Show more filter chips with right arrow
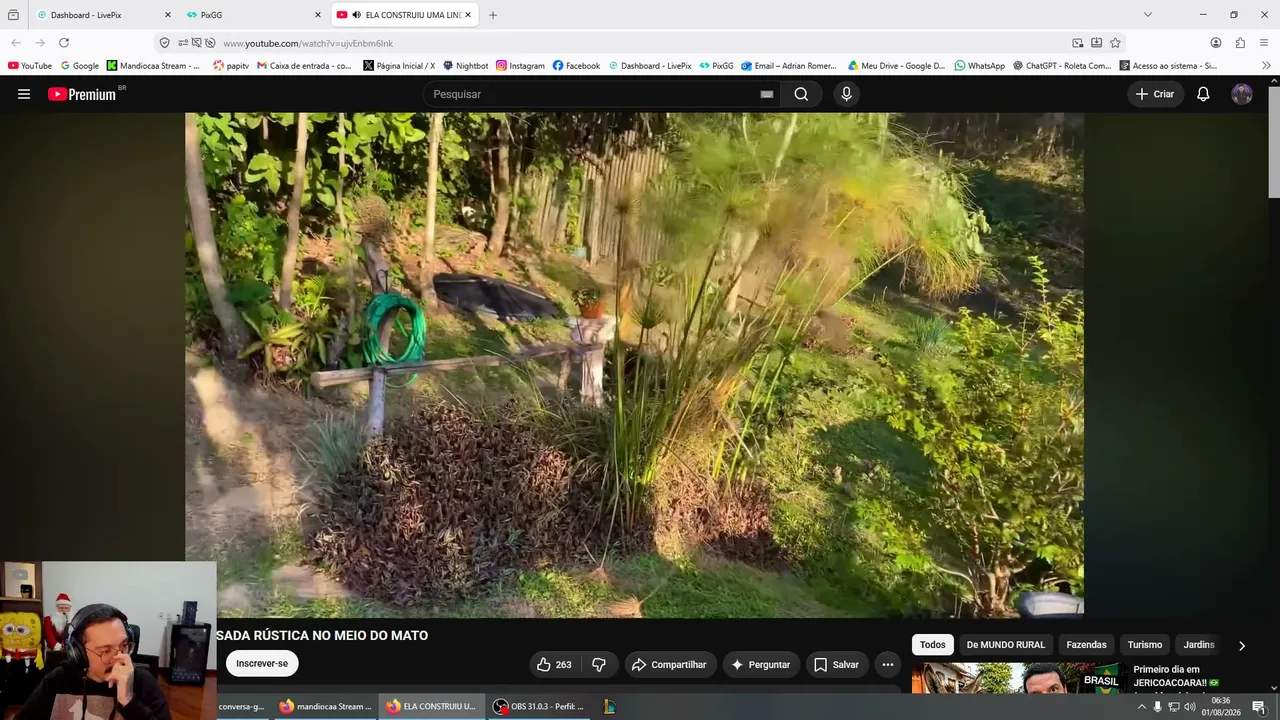The height and width of the screenshot is (720, 1280). pos(1242,645)
